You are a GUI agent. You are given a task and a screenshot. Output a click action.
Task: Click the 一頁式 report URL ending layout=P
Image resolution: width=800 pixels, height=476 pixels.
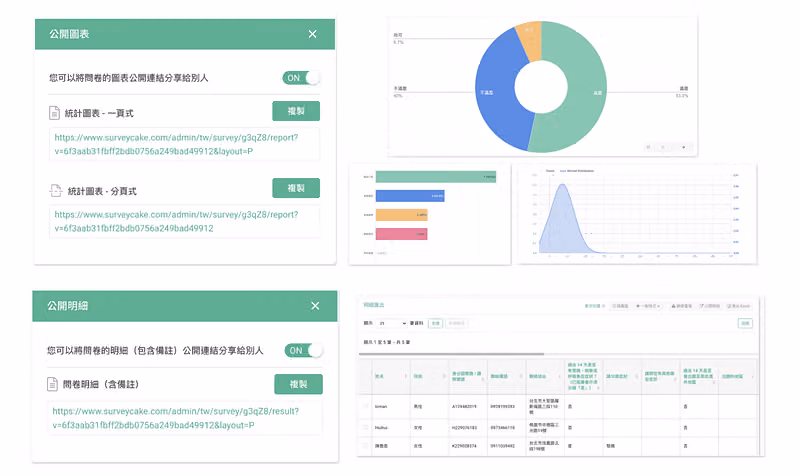coord(184,144)
